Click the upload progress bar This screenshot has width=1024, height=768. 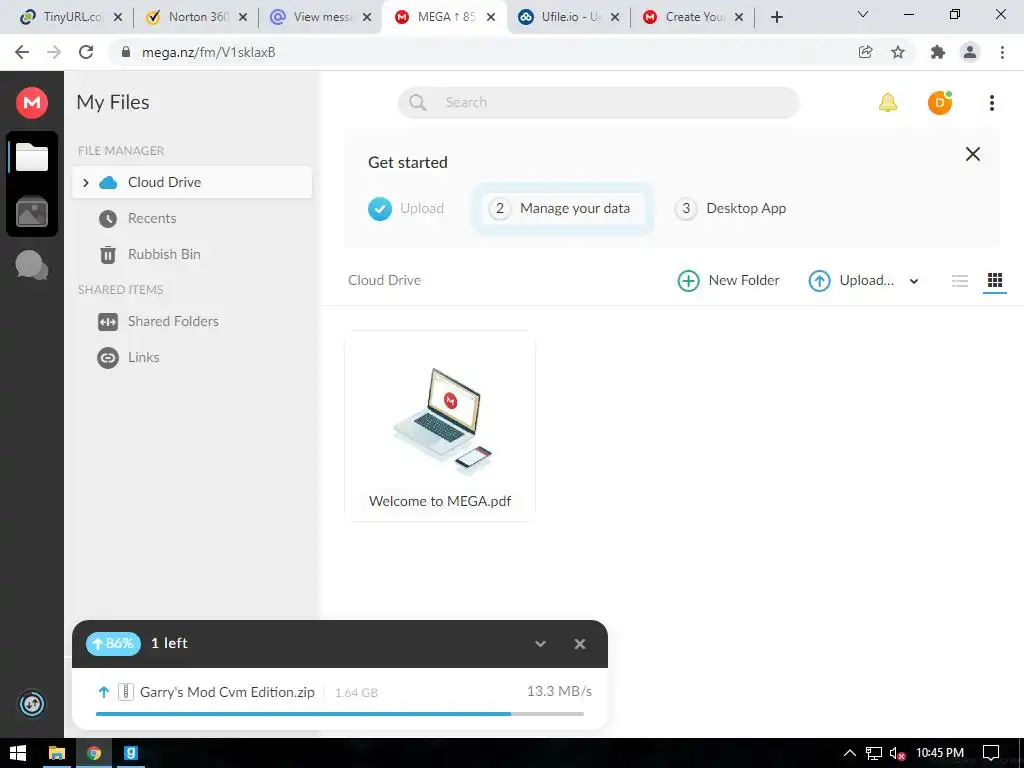point(340,714)
